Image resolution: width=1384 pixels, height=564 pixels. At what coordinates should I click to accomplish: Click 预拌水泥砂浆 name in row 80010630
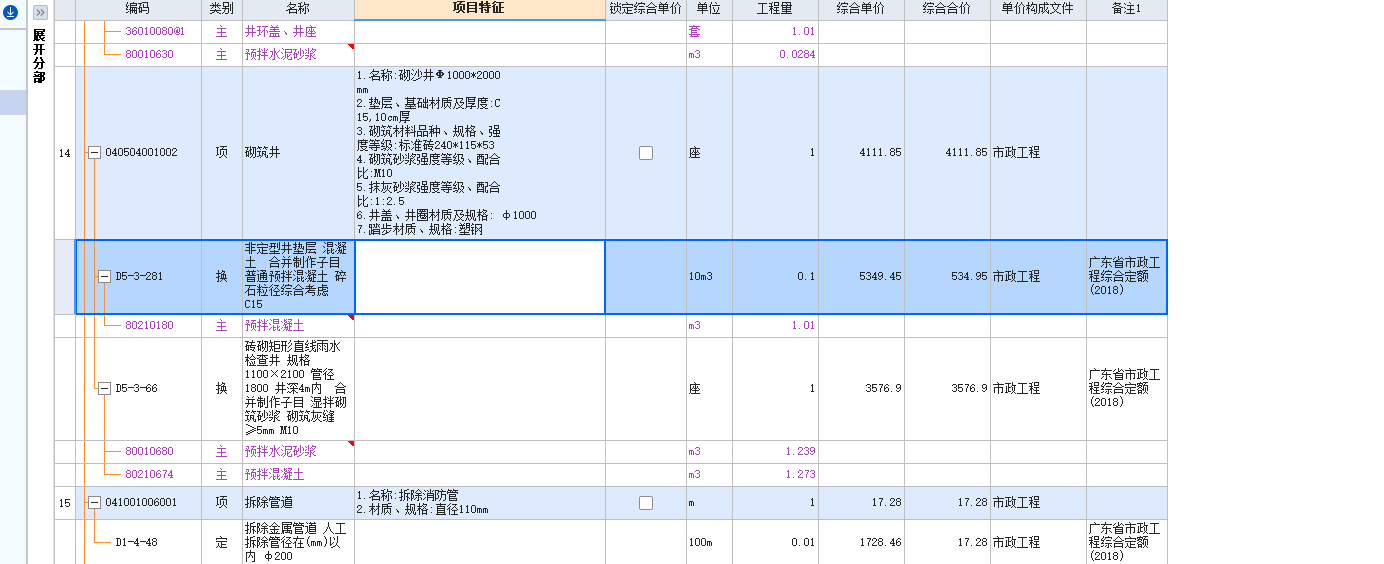coord(281,55)
